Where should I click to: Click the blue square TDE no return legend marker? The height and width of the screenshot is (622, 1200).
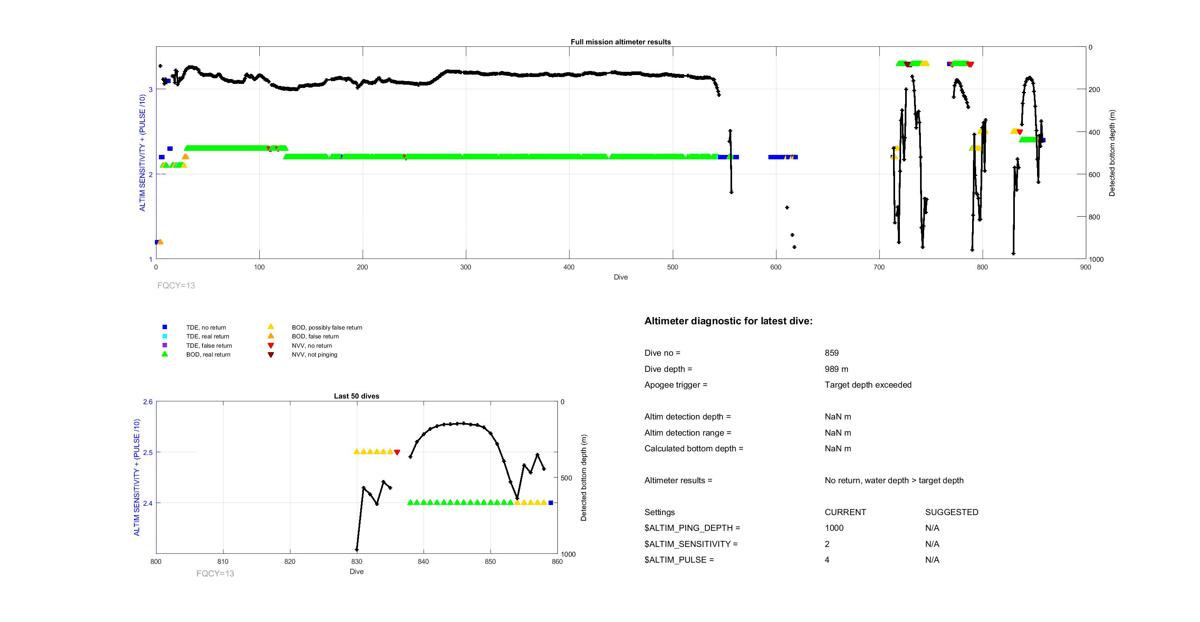(164, 327)
